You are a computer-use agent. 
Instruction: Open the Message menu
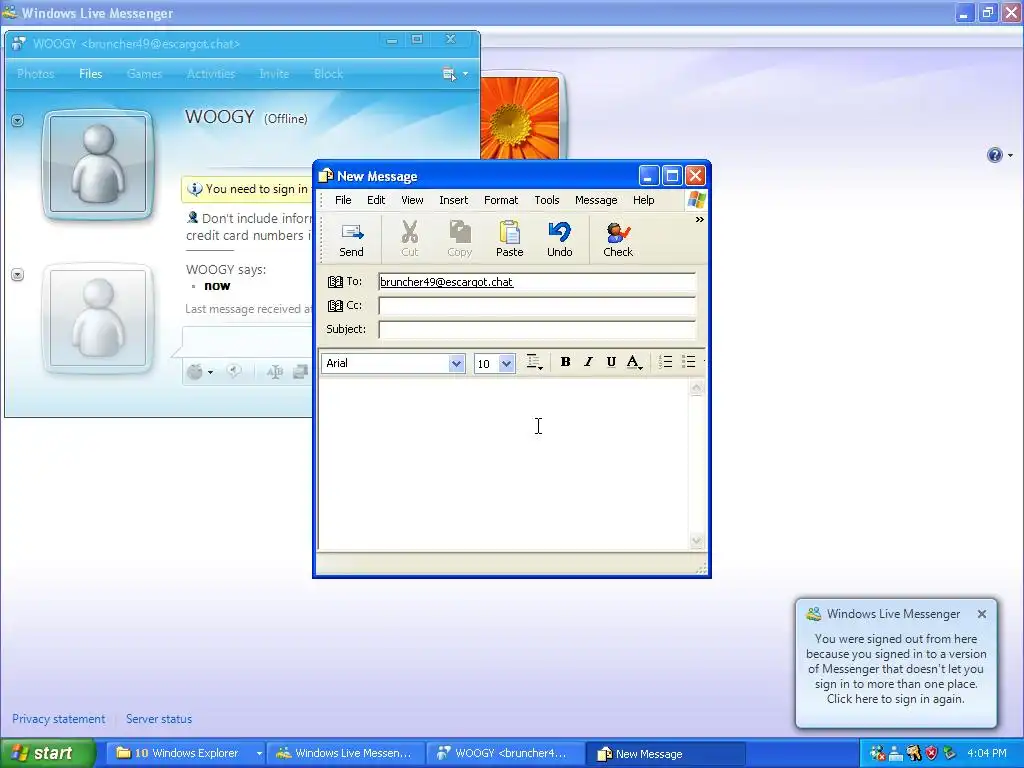coord(596,200)
